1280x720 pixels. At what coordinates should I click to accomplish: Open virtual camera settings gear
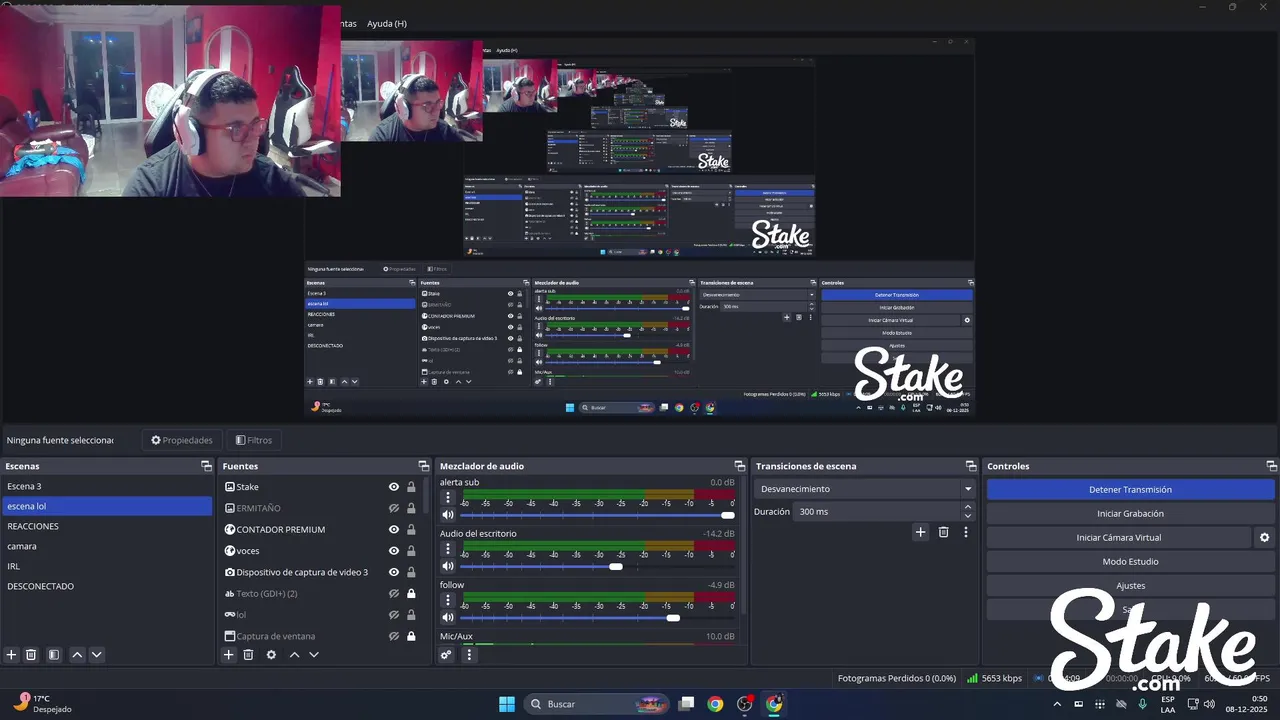click(x=1264, y=538)
